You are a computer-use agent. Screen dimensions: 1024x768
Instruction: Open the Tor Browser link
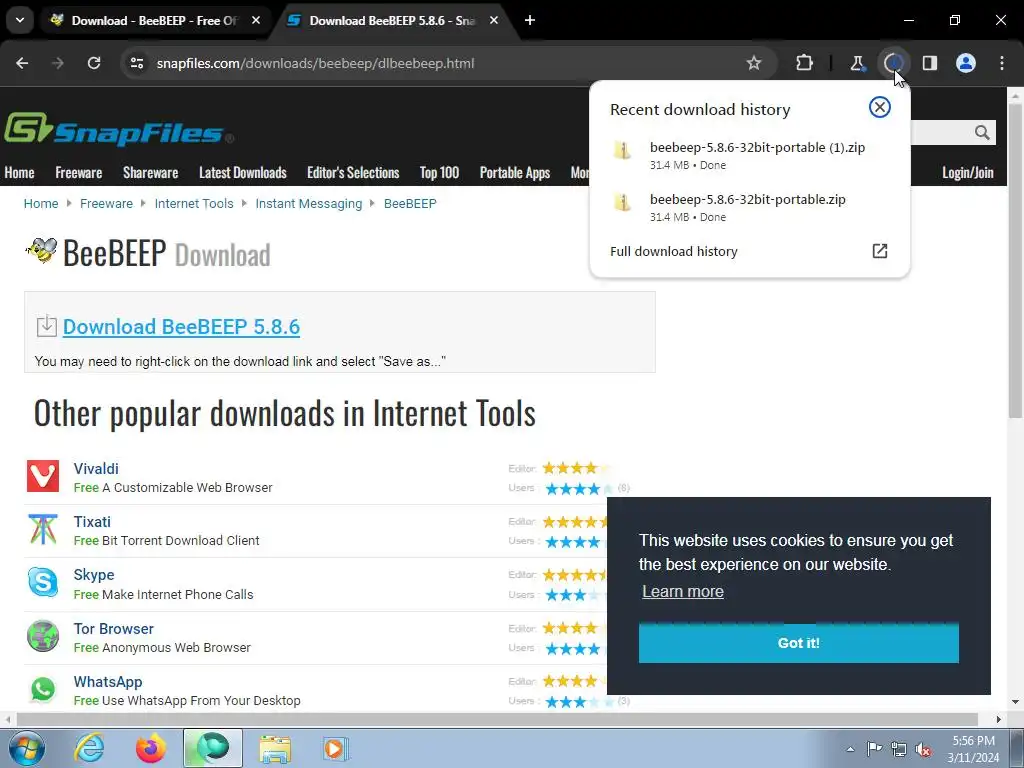[114, 629]
